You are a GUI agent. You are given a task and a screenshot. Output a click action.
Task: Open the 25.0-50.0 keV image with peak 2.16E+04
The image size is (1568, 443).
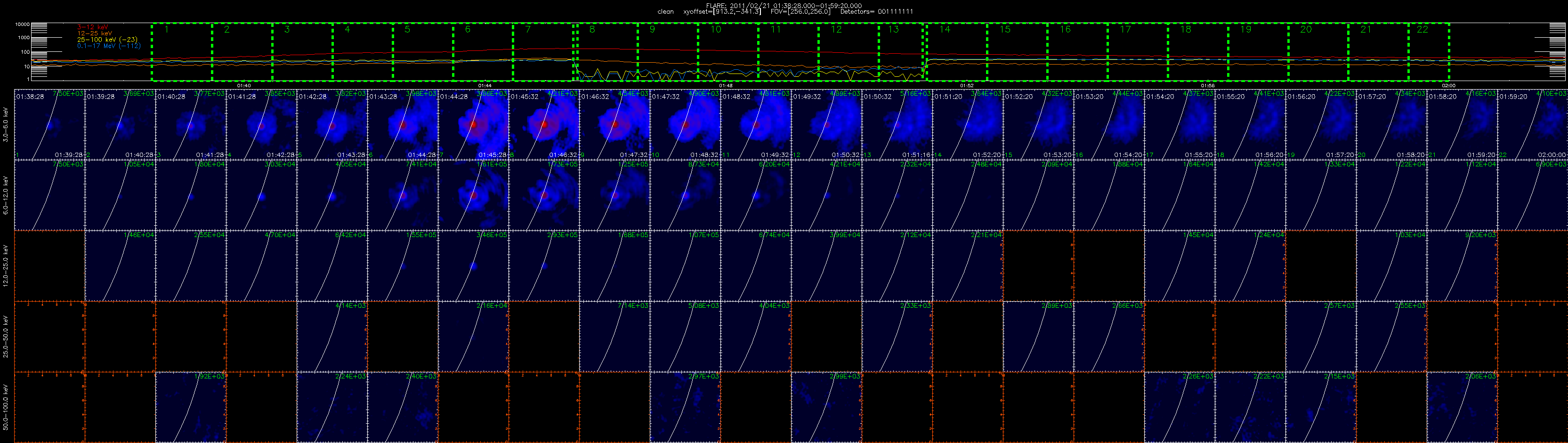coord(473,336)
